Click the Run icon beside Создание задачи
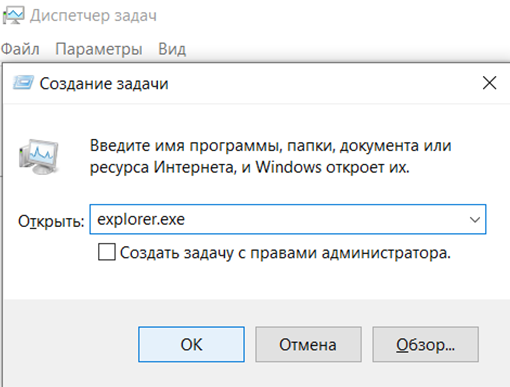This screenshot has width=510, height=387. [x=23, y=83]
